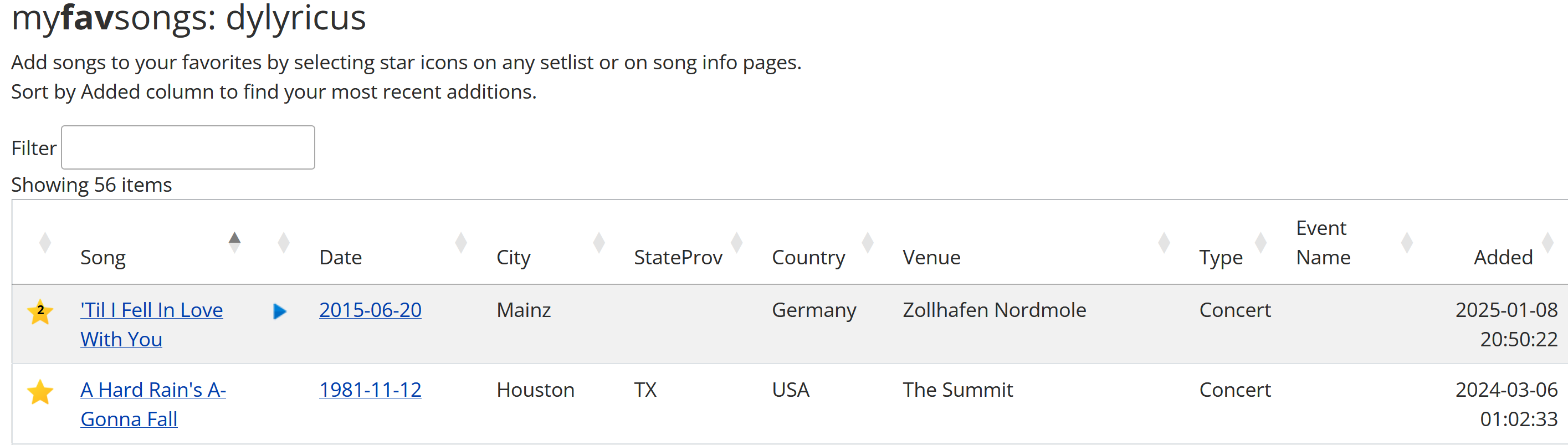Image resolution: width=1568 pixels, height=445 pixels.
Task: Sort table by Song column arrow
Action: click(x=234, y=242)
